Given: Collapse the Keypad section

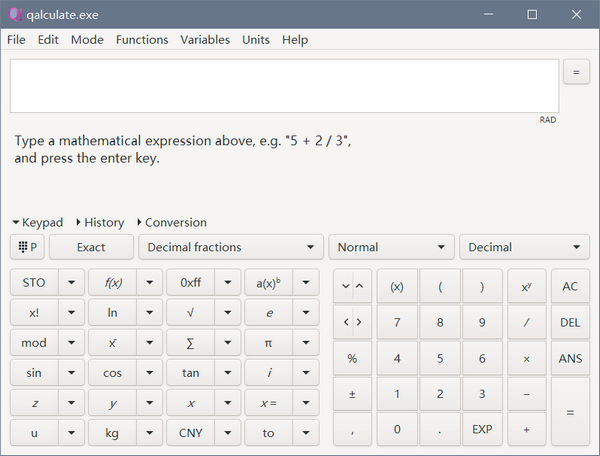Looking at the screenshot, I should [x=38, y=222].
